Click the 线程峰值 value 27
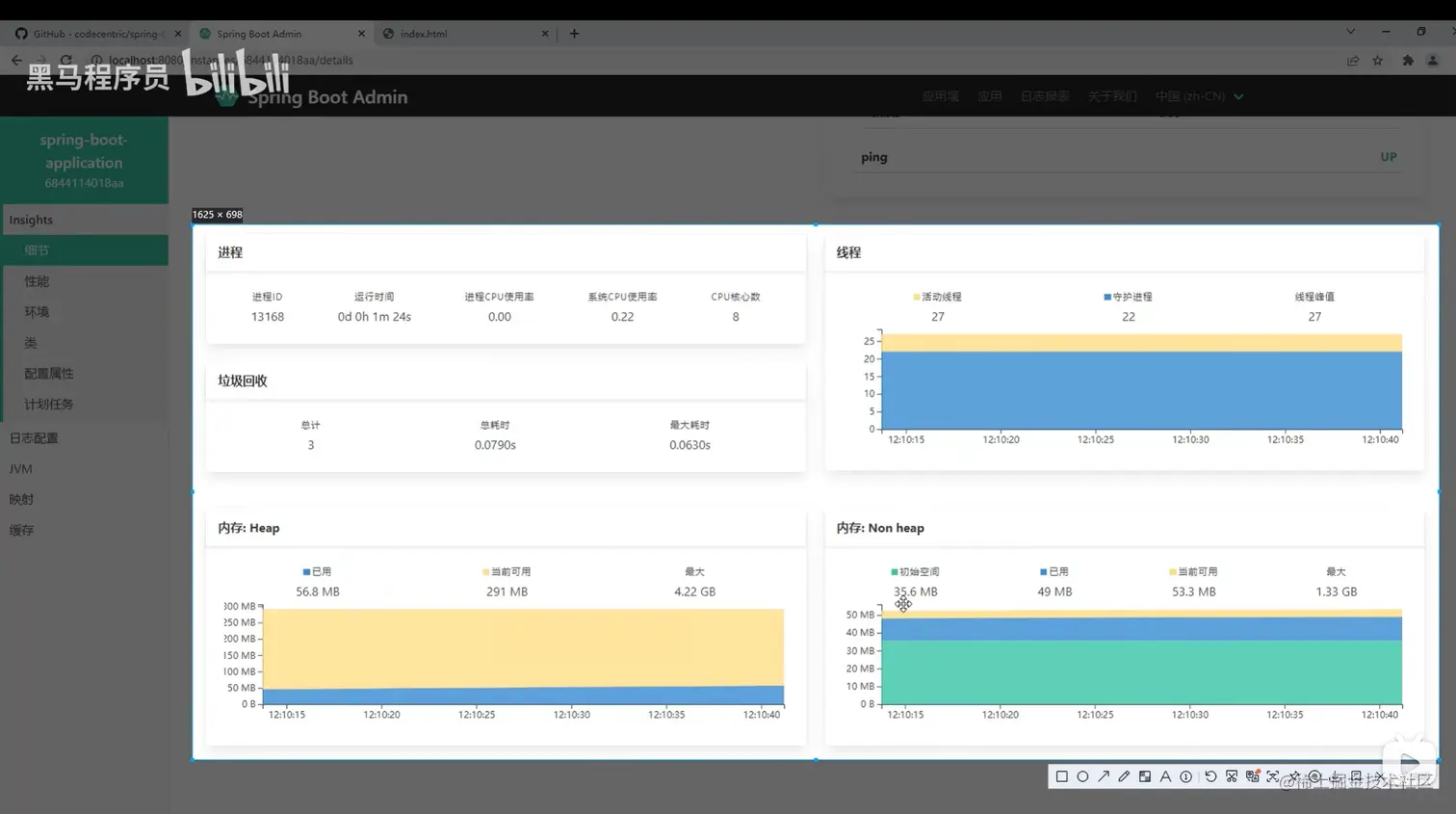This screenshot has height=814, width=1456. [x=1314, y=317]
